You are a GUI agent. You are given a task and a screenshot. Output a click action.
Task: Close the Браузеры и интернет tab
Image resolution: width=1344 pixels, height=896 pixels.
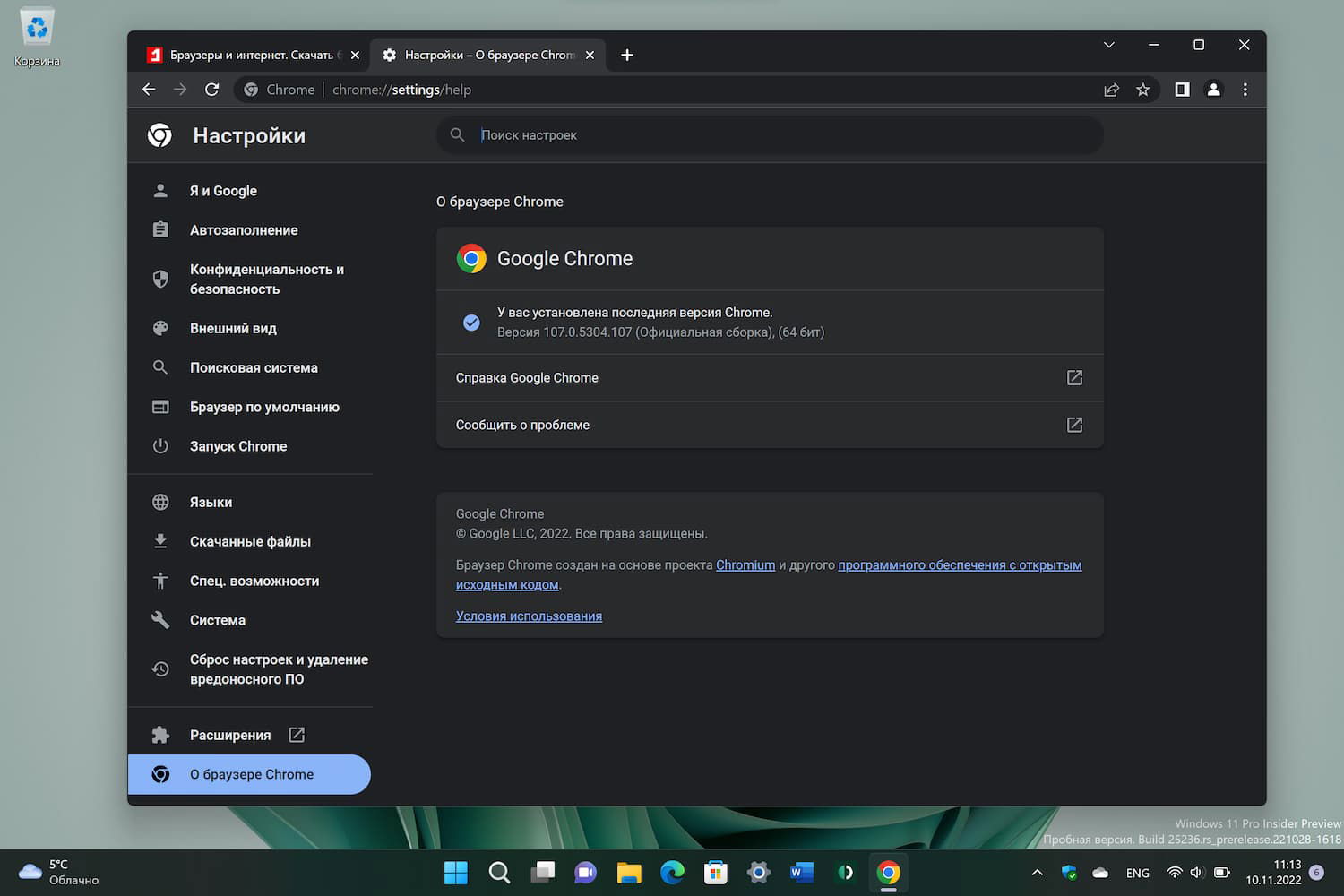pyautogui.click(x=355, y=55)
